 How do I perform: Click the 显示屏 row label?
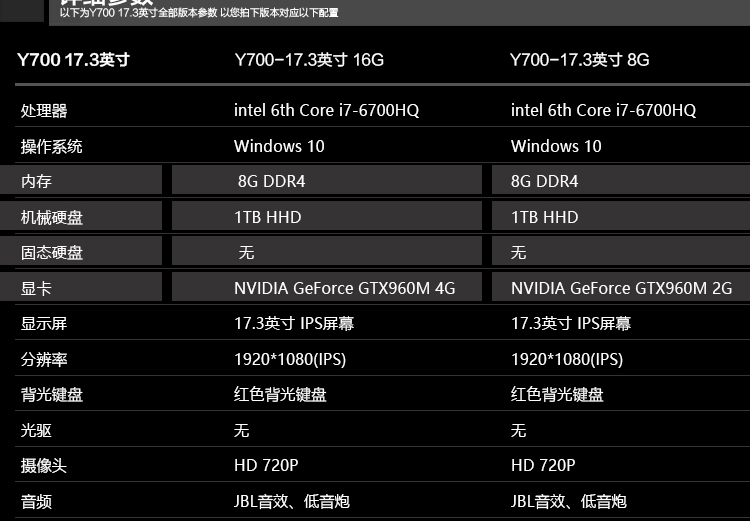[x=44, y=323]
